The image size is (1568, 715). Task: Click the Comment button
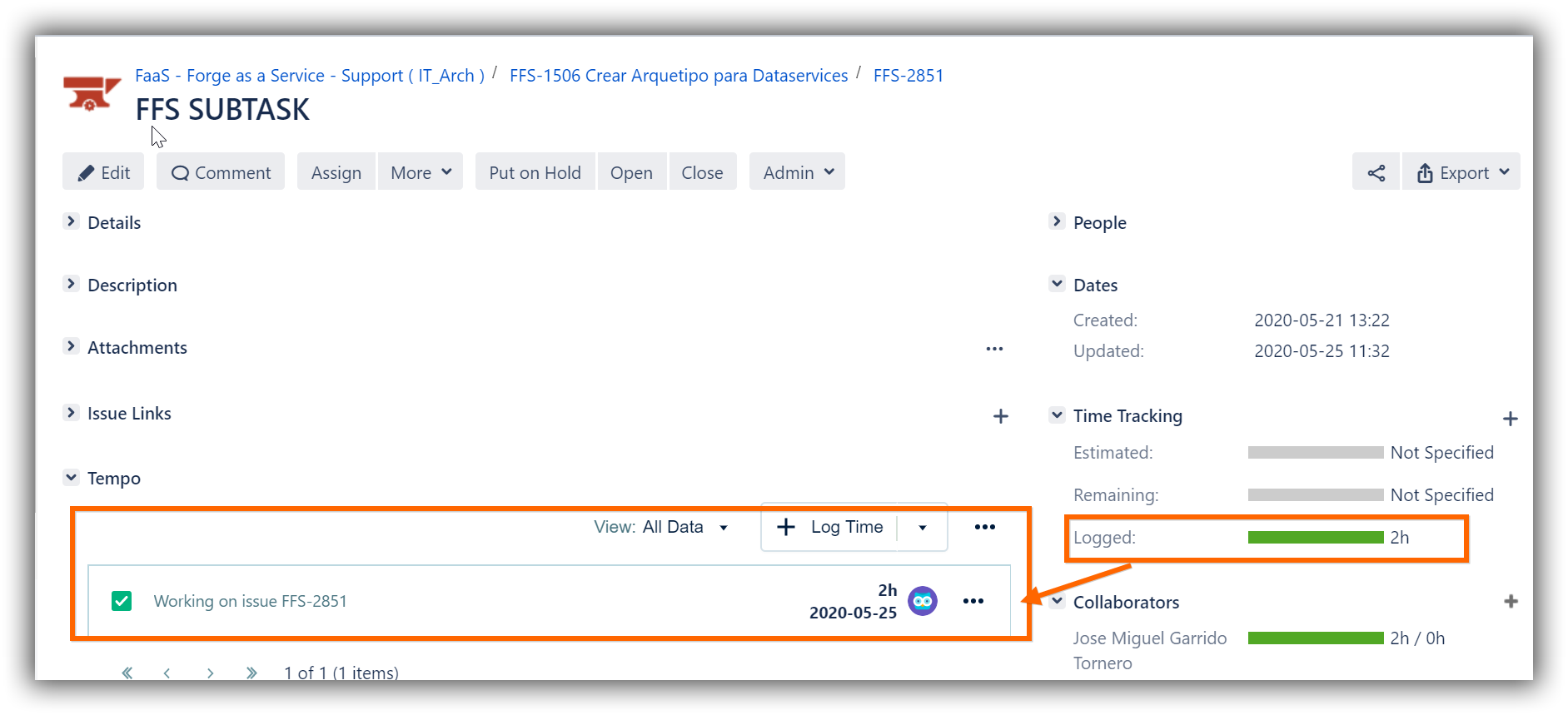tap(221, 172)
